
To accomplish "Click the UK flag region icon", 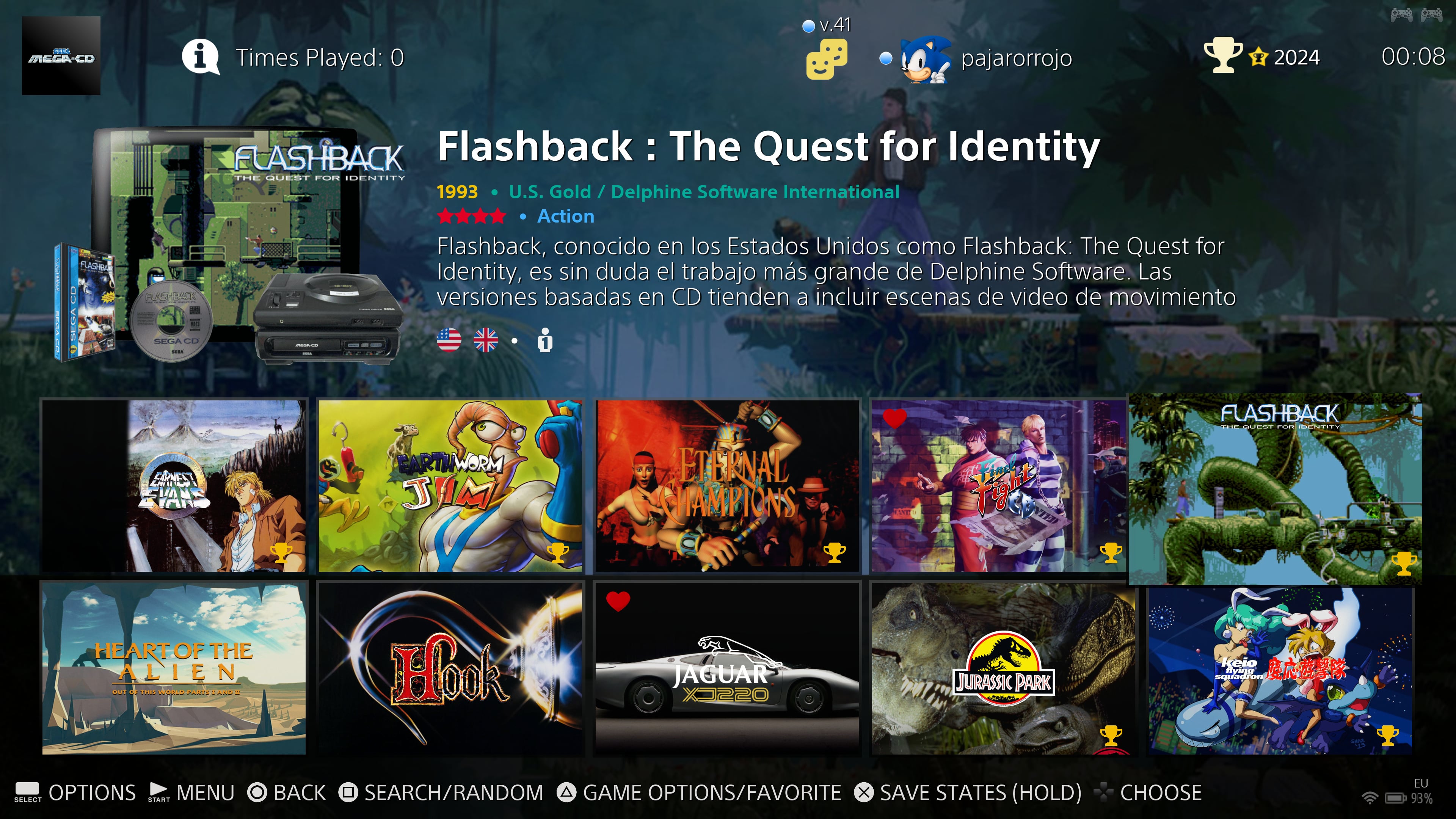I will (485, 340).
